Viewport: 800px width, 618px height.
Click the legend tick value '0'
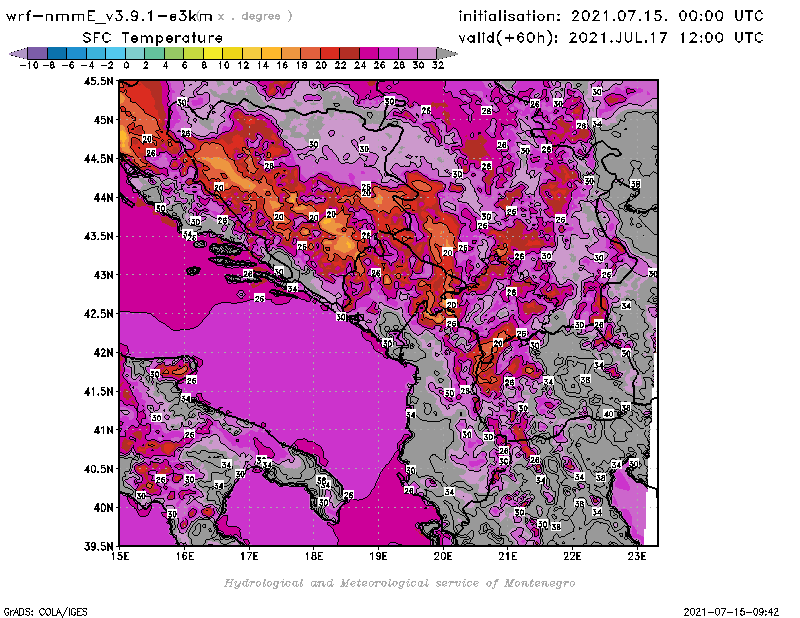126,65
